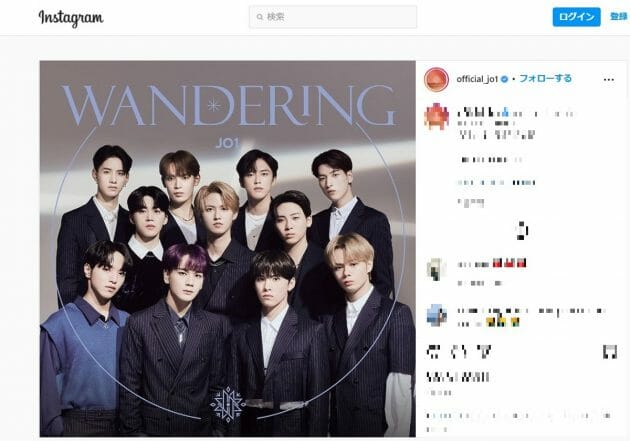Click the comment bubble icon
630x441 pixels.
click(458, 352)
